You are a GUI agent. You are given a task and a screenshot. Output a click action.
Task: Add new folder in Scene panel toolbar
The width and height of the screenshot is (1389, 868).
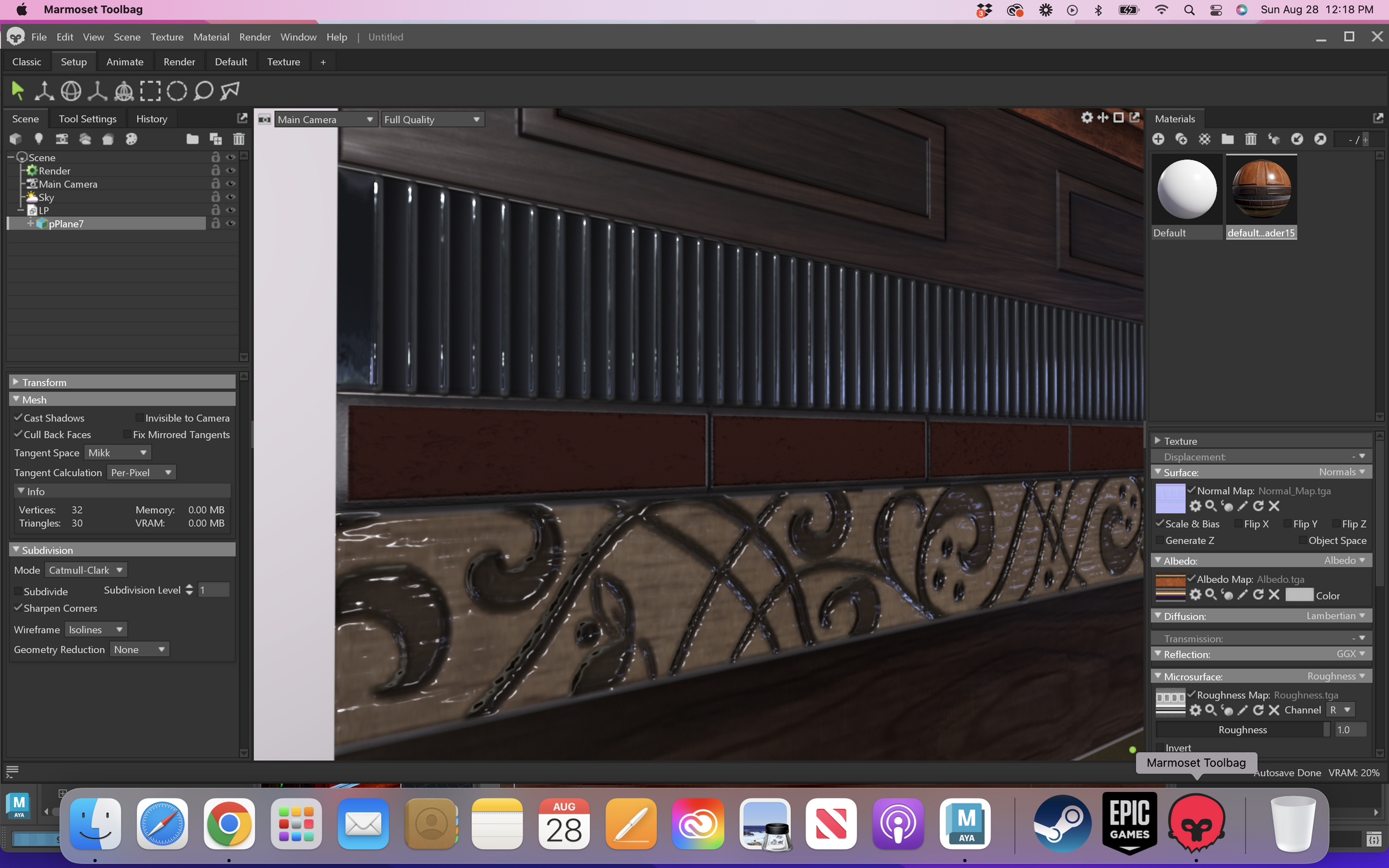(192, 139)
